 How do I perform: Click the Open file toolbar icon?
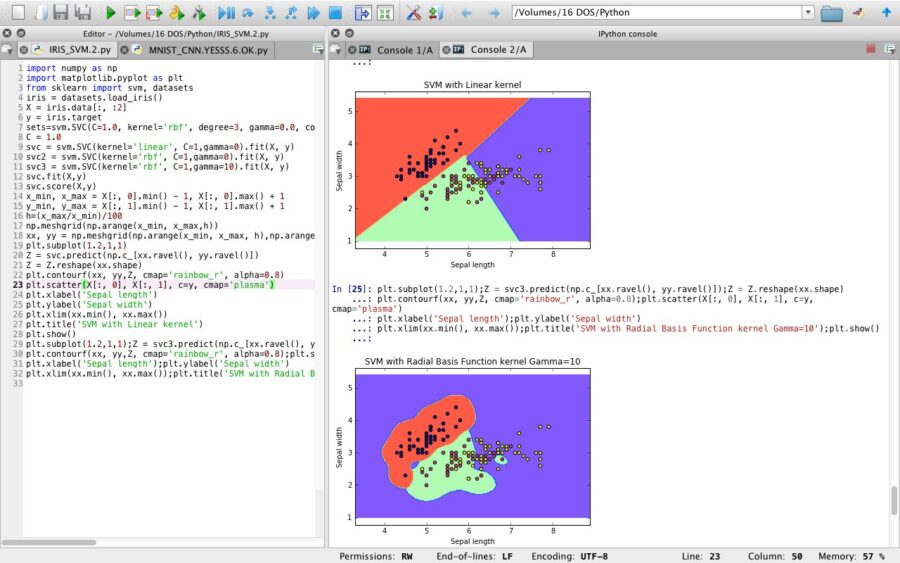[41, 12]
